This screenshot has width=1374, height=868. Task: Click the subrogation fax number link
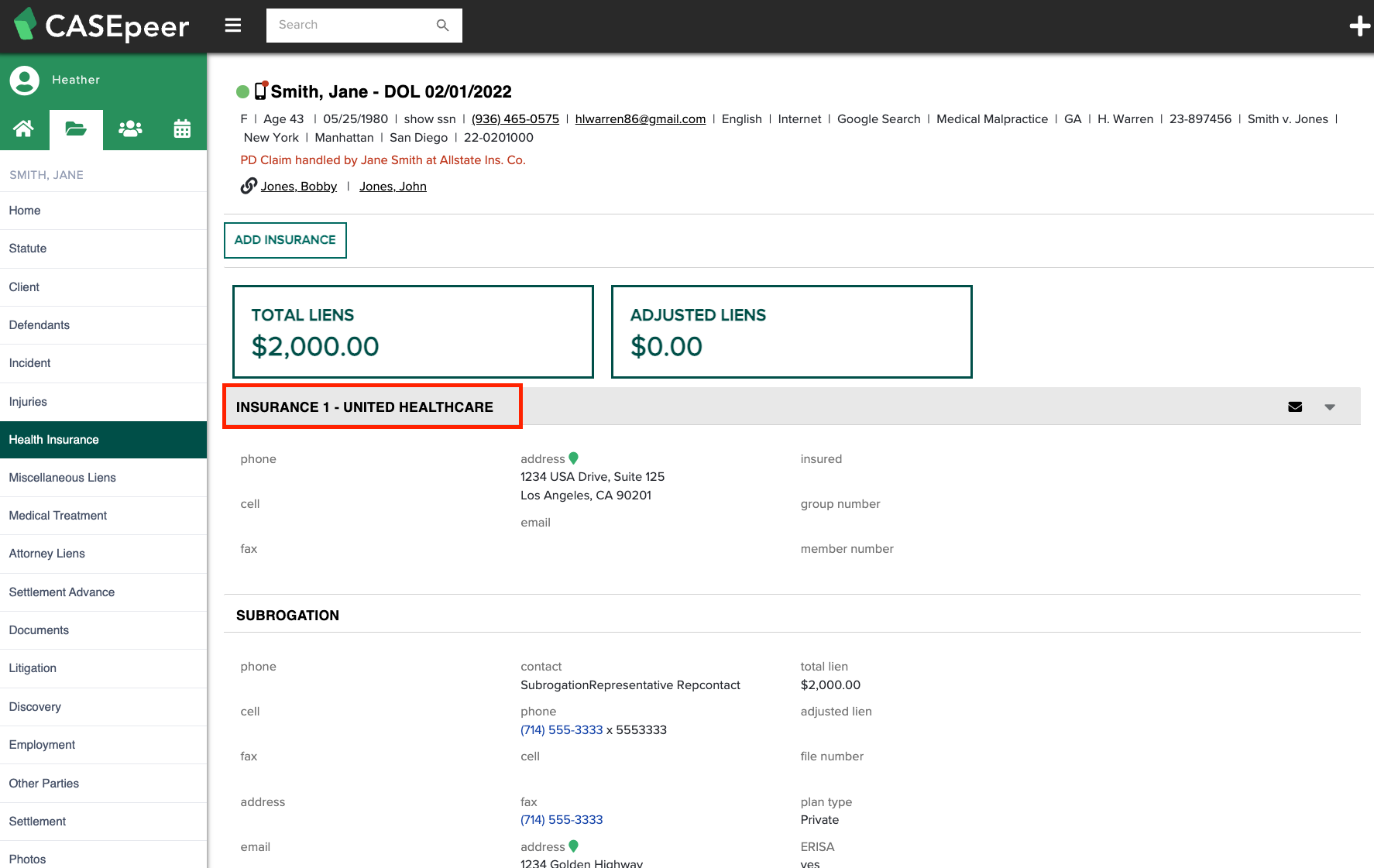pos(562,820)
